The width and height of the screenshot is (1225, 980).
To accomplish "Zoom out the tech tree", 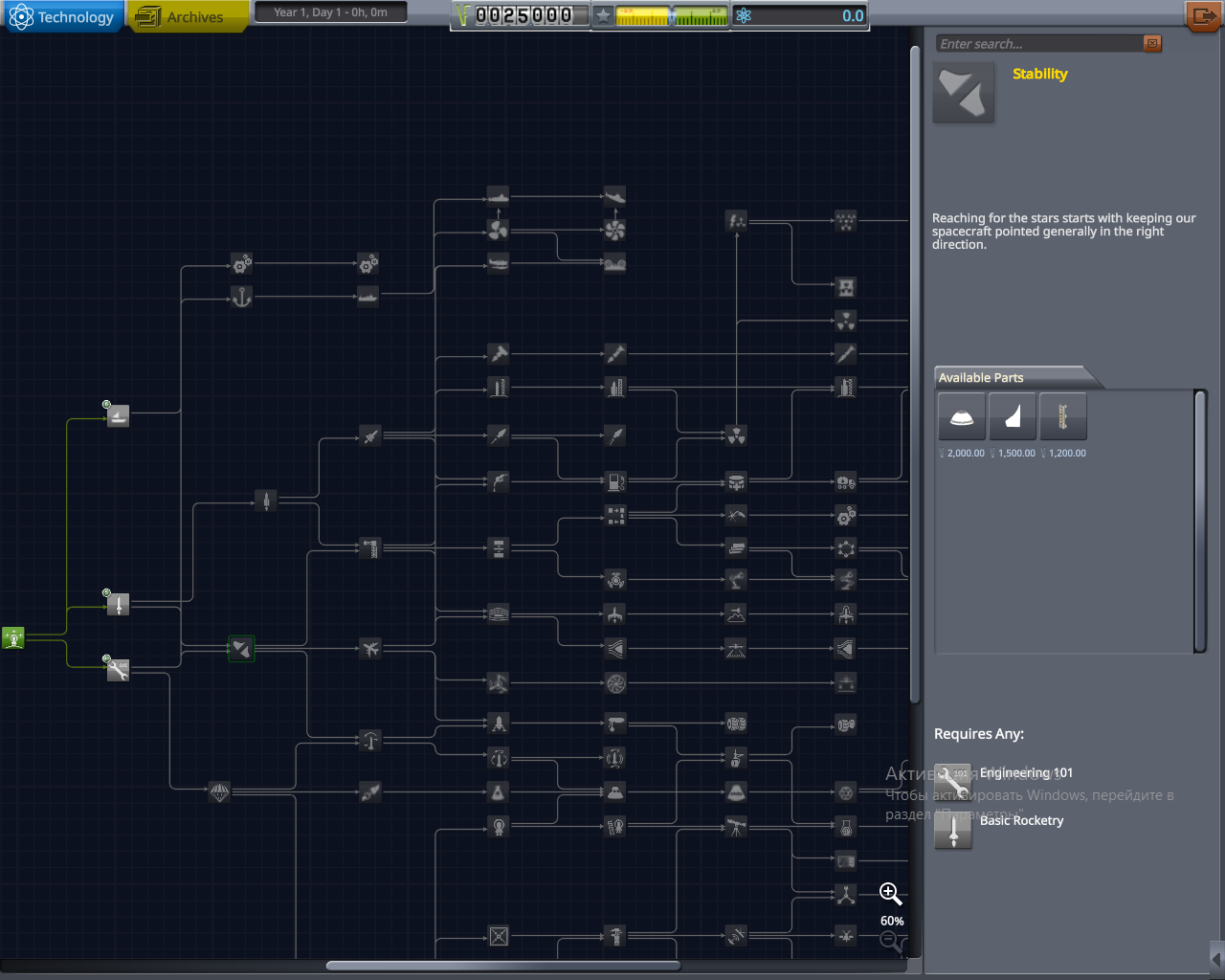I will [x=890, y=941].
